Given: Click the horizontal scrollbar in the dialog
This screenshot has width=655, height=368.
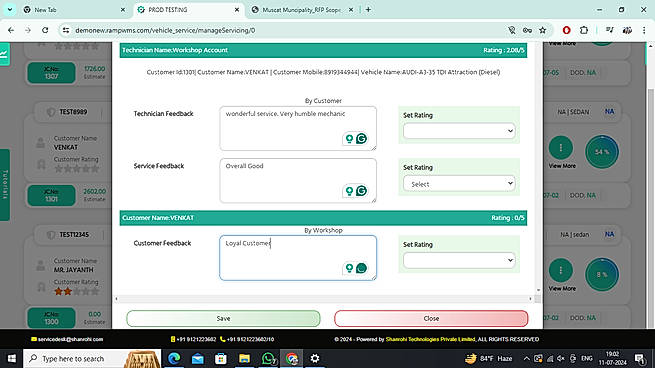Looking at the screenshot, I should [x=323, y=299].
